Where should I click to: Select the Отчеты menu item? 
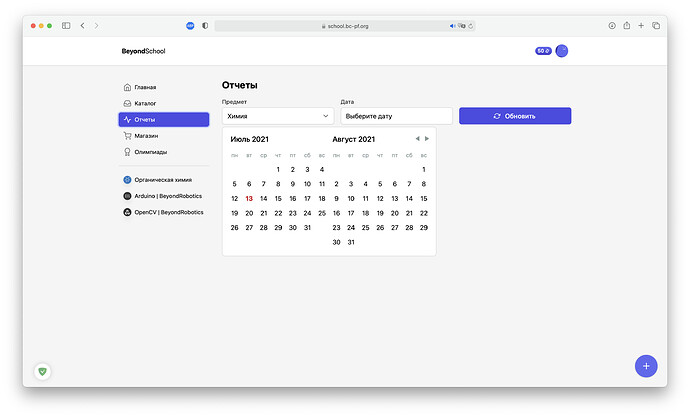(x=163, y=119)
